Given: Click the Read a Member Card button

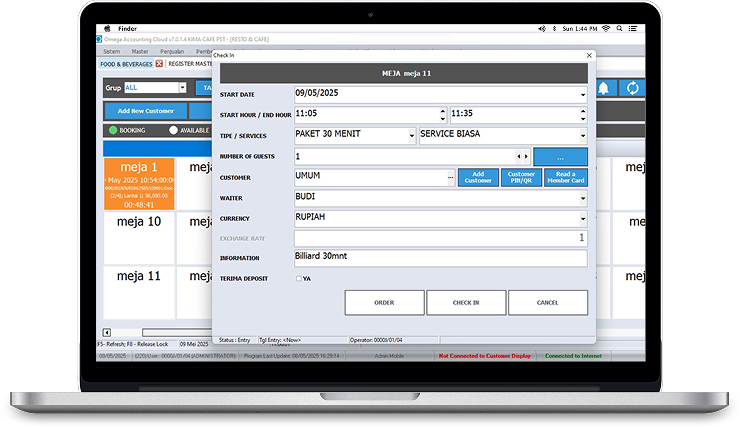Looking at the screenshot, I should [566, 177].
